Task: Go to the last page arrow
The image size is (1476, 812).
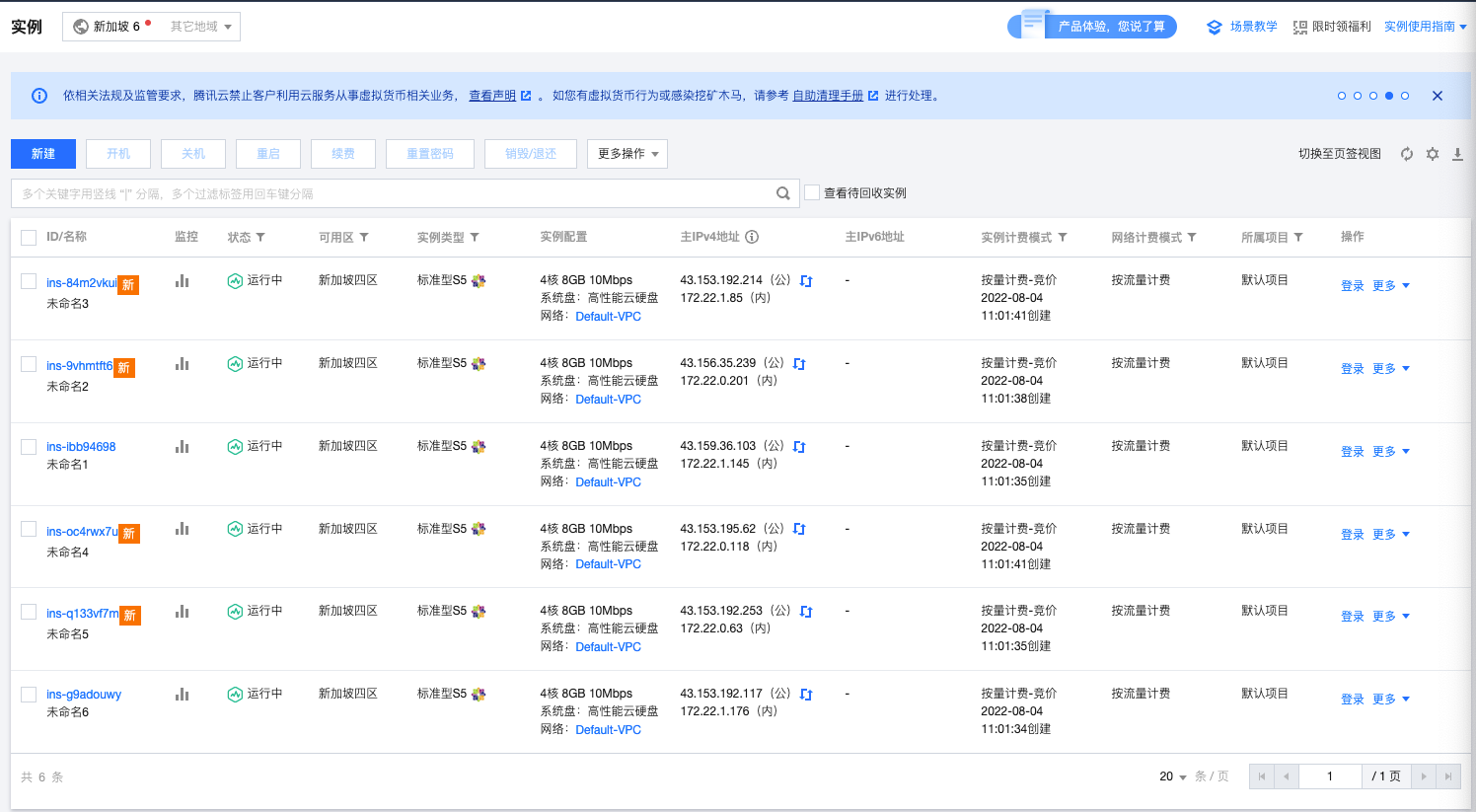Action: click(x=1448, y=776)
